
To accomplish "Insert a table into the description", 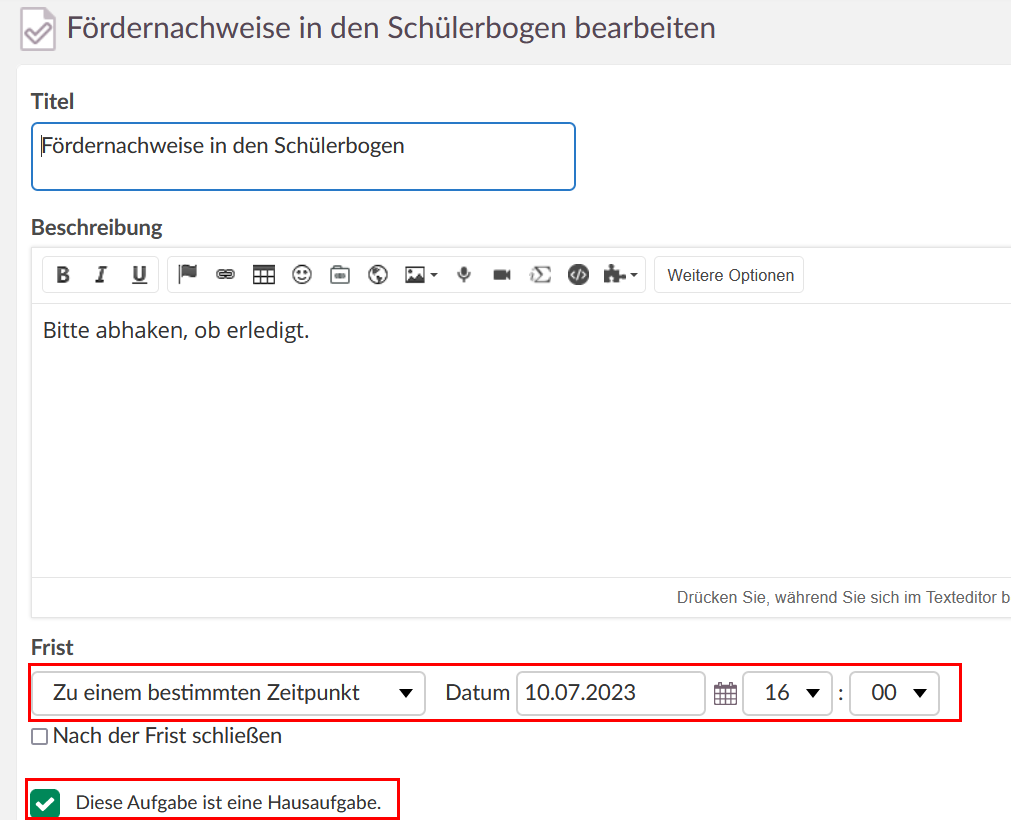I will click(264, 275).
